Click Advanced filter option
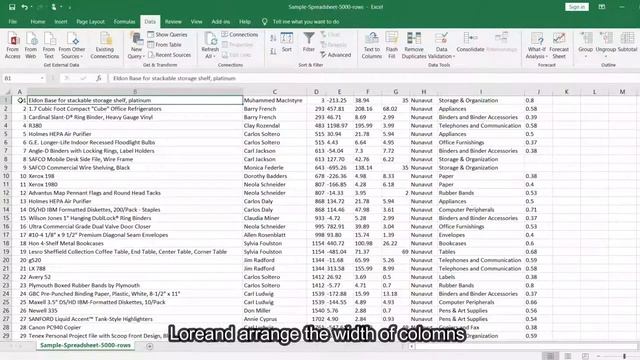Viewport: 640px width, 360px height. pyautogui.click(x=336, y=55)
